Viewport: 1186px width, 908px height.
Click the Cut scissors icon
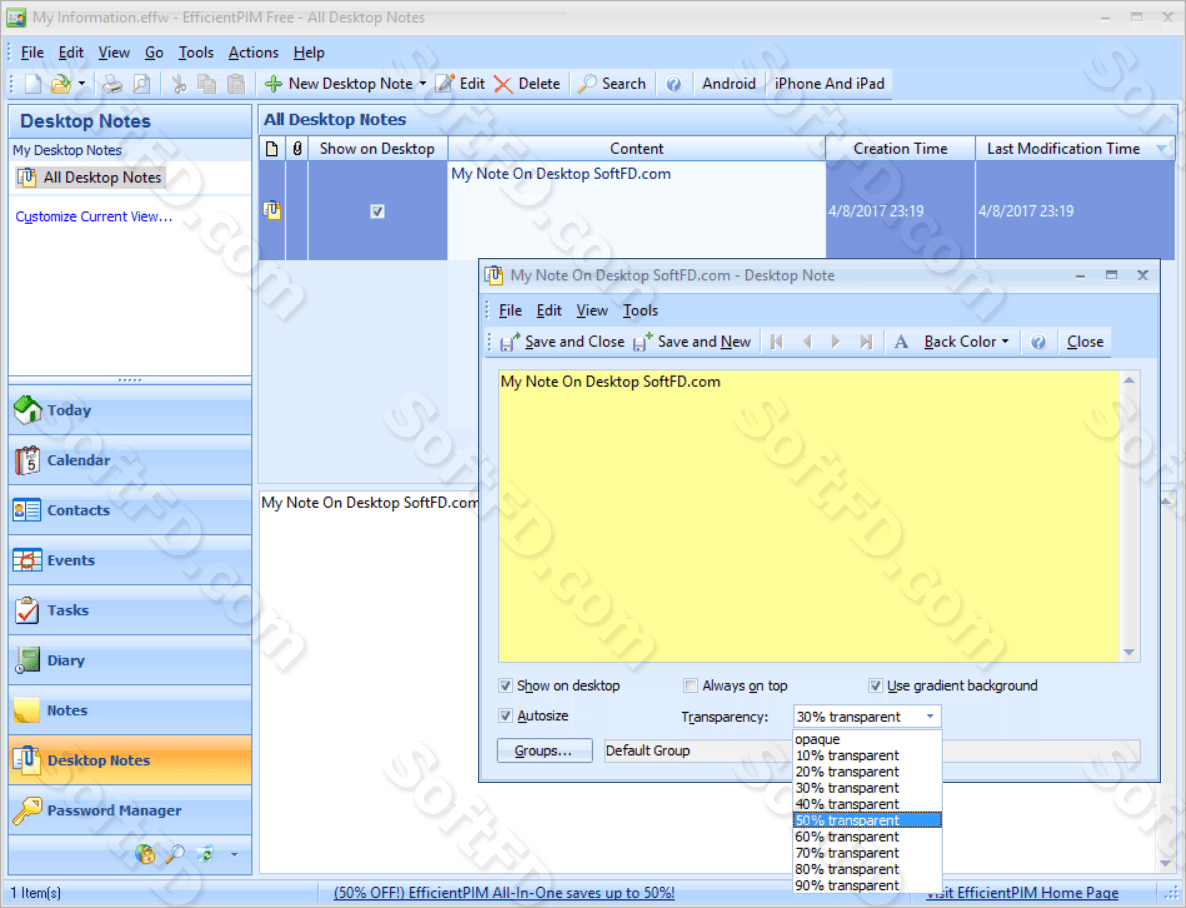click(179, 84)
